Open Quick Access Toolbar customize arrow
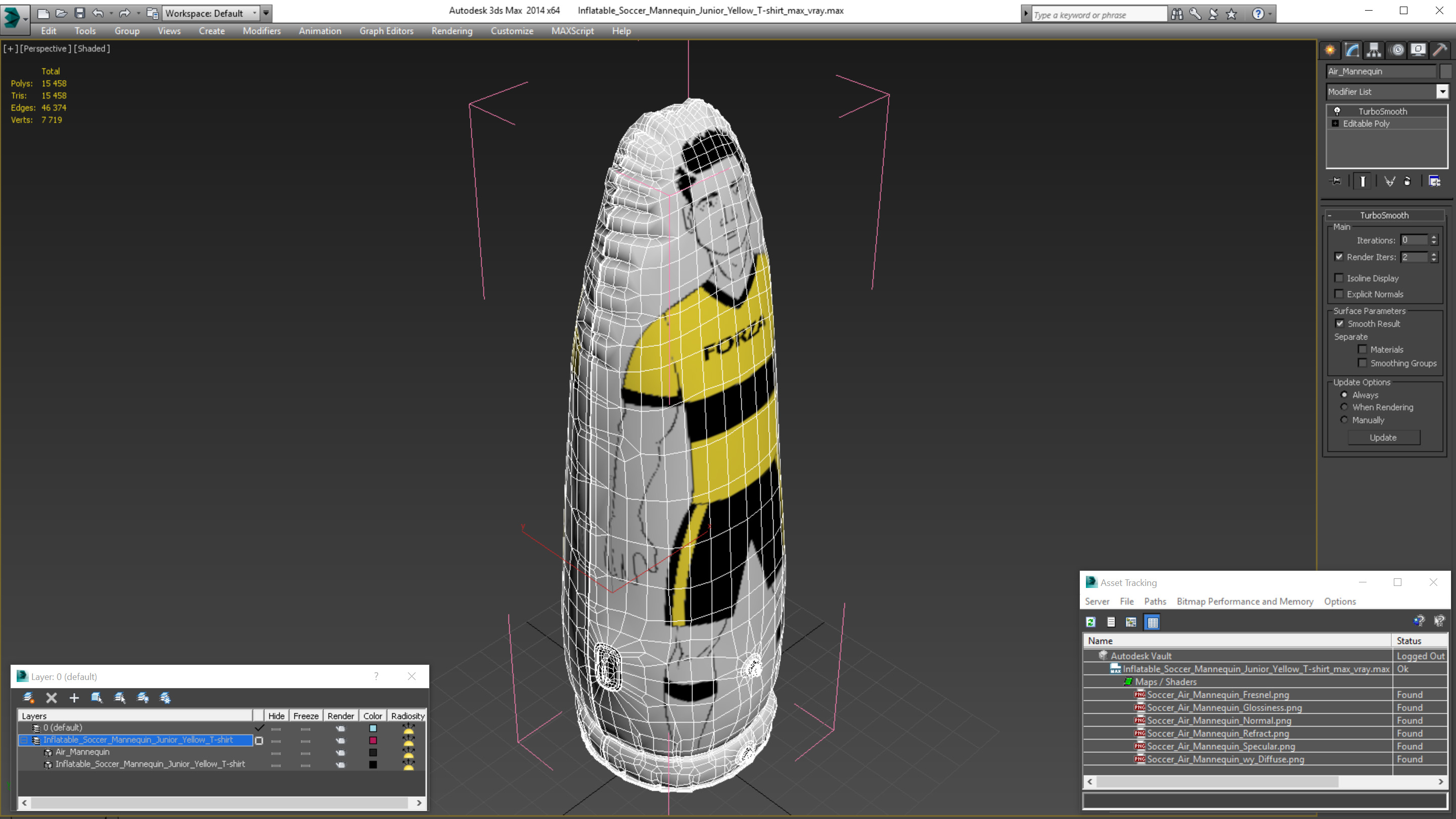Viewport: 1456px width, 819px height. 265,13
